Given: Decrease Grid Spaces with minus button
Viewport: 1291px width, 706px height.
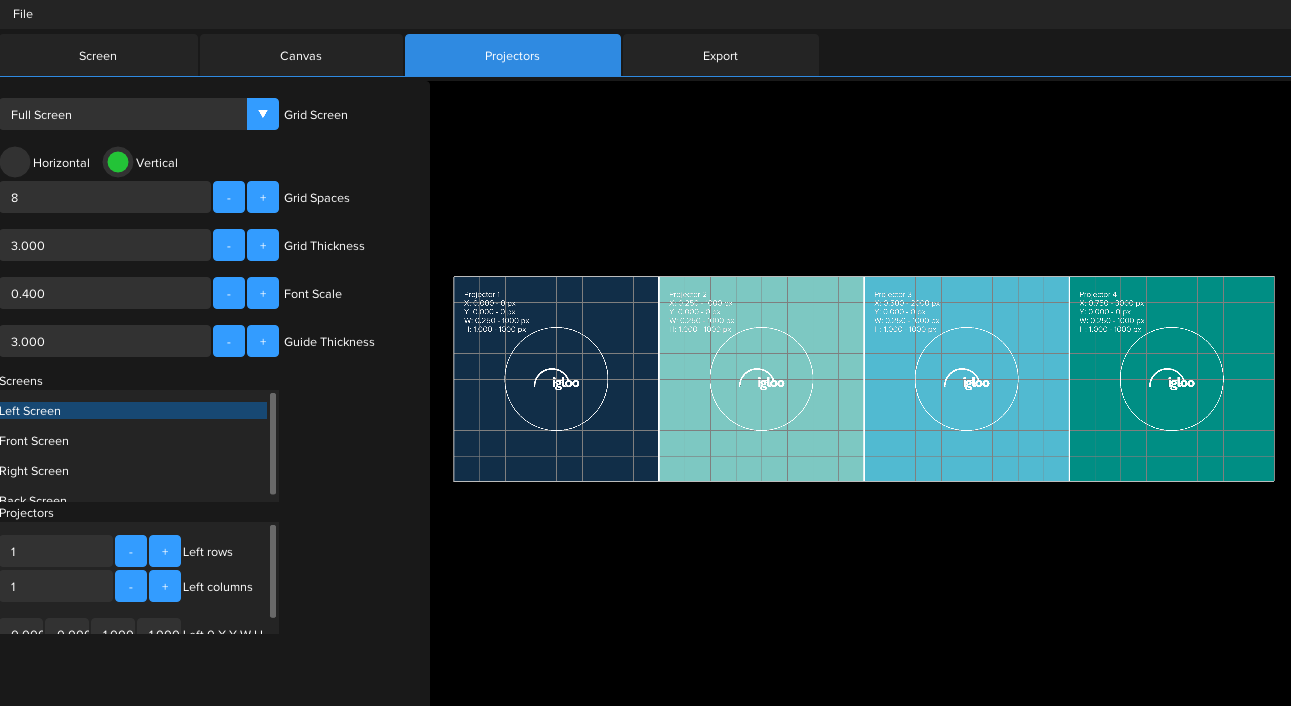Looking at the screenshot, I should click(x=229, y=198).
